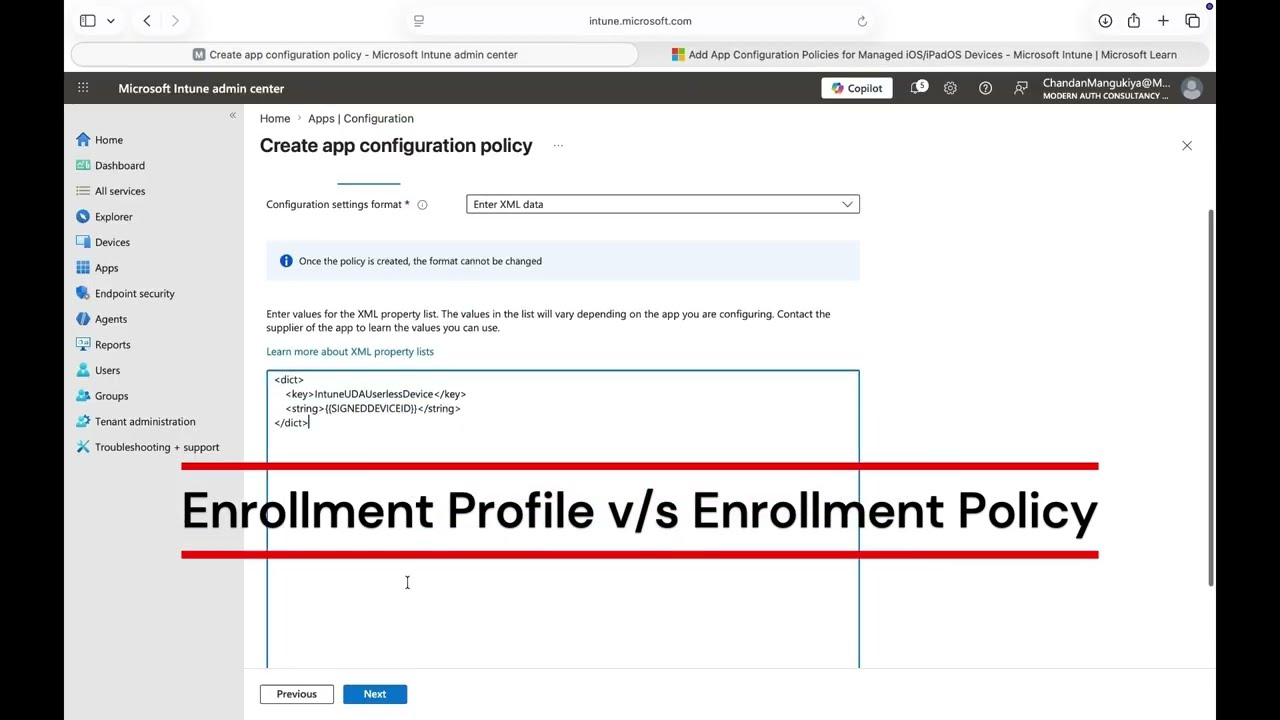Image resolution: width=1280 pixels, height=720 pixels.
Task: Click the IntuneUDAUserlessDevice key line
Action: click(x=376, y=394)
